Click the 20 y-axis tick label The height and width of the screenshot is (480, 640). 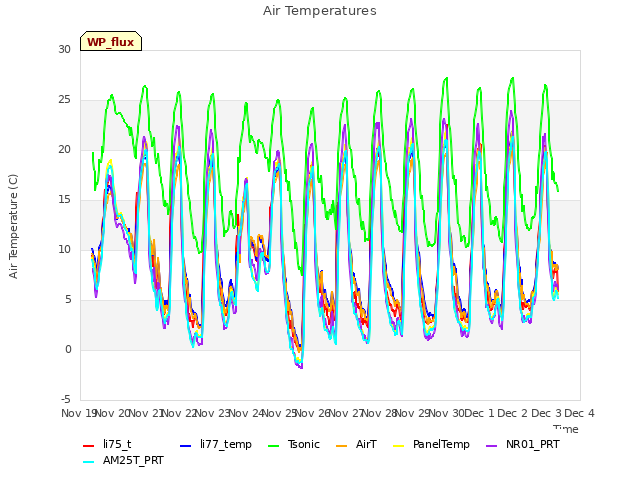coord(64,149)
